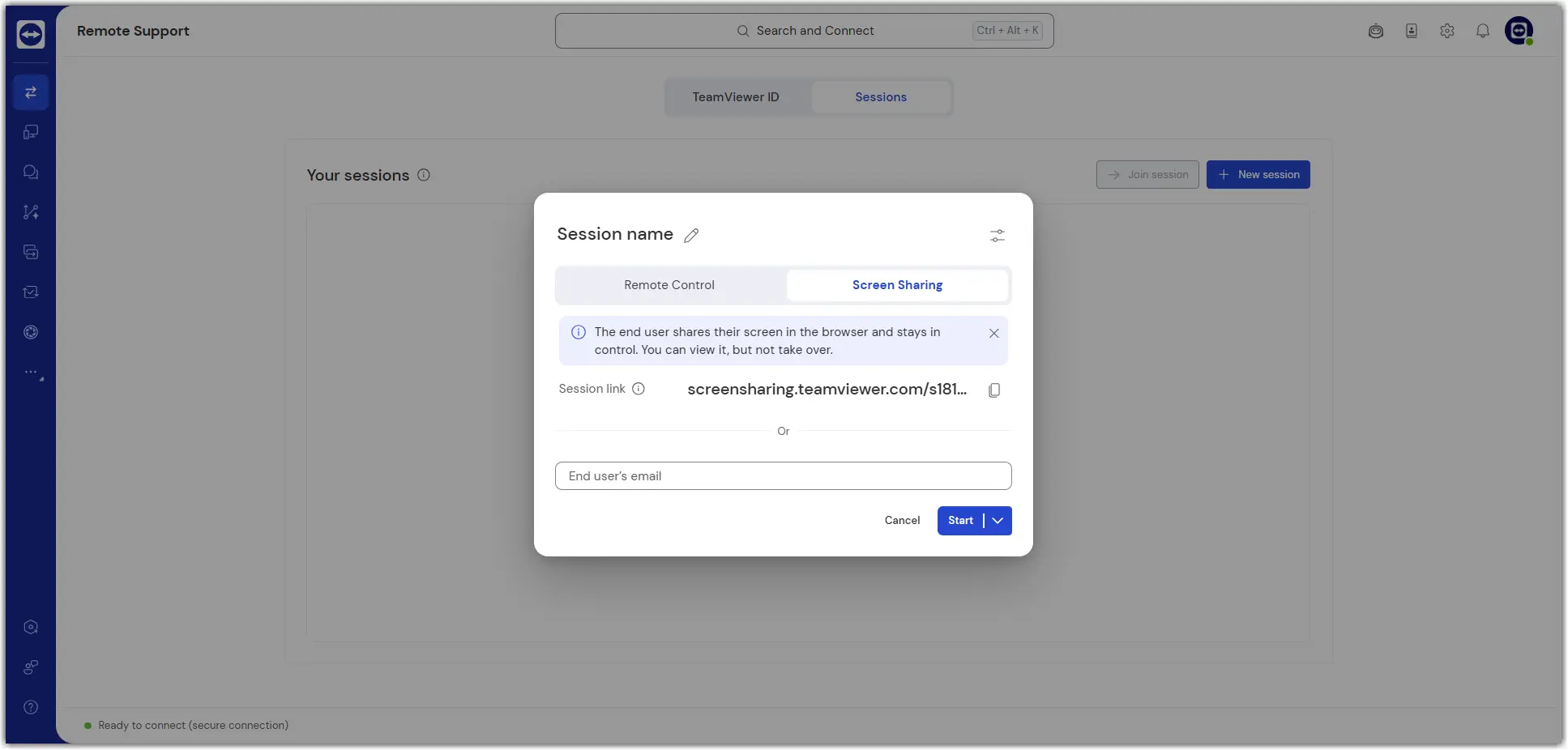The width and height of the screenshot is (1568, 750).
Task: Open Remote Support sidebar icon
Action: [31, 92]
